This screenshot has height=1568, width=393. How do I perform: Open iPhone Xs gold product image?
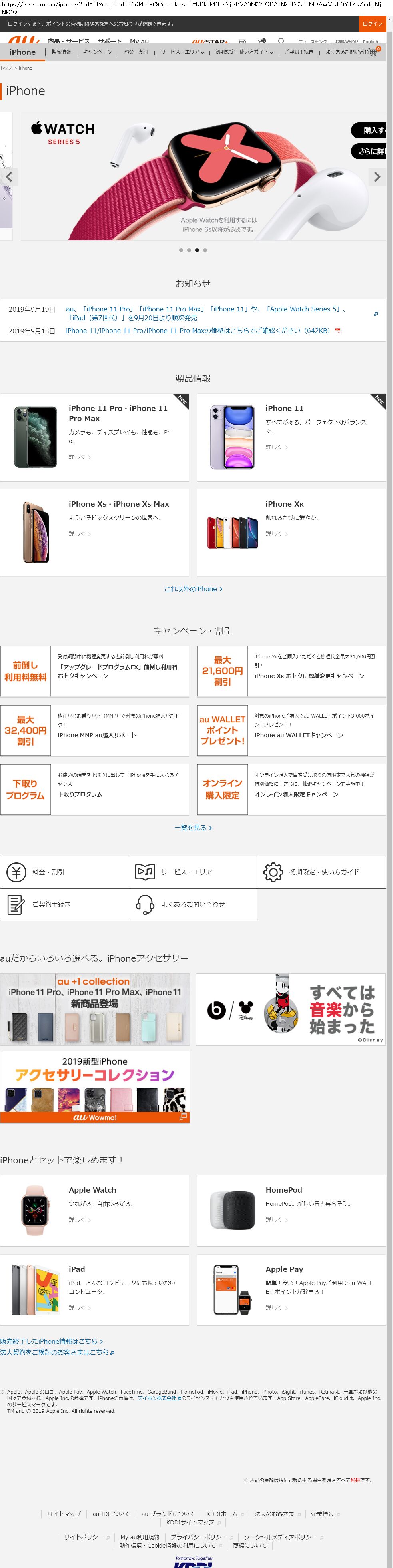click(x=35, y=532)
